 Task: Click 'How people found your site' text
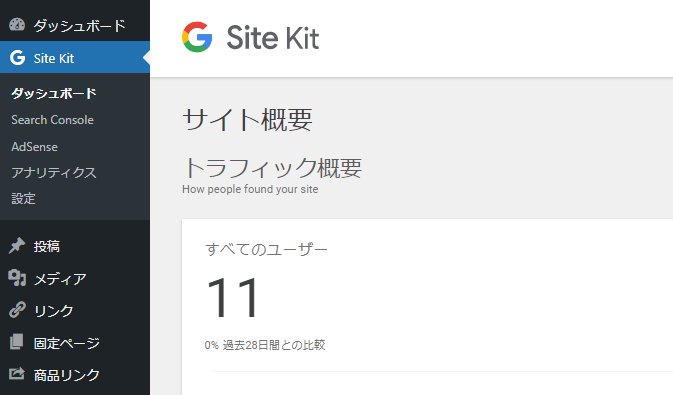coord(250,189)
